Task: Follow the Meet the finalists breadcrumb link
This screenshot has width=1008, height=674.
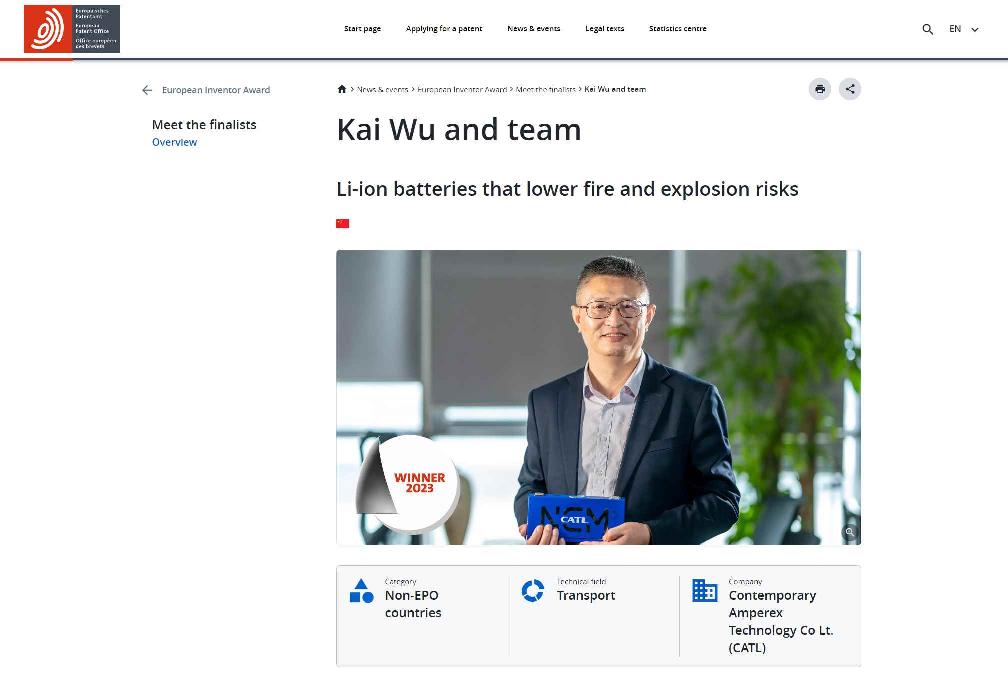Action: 545,89
